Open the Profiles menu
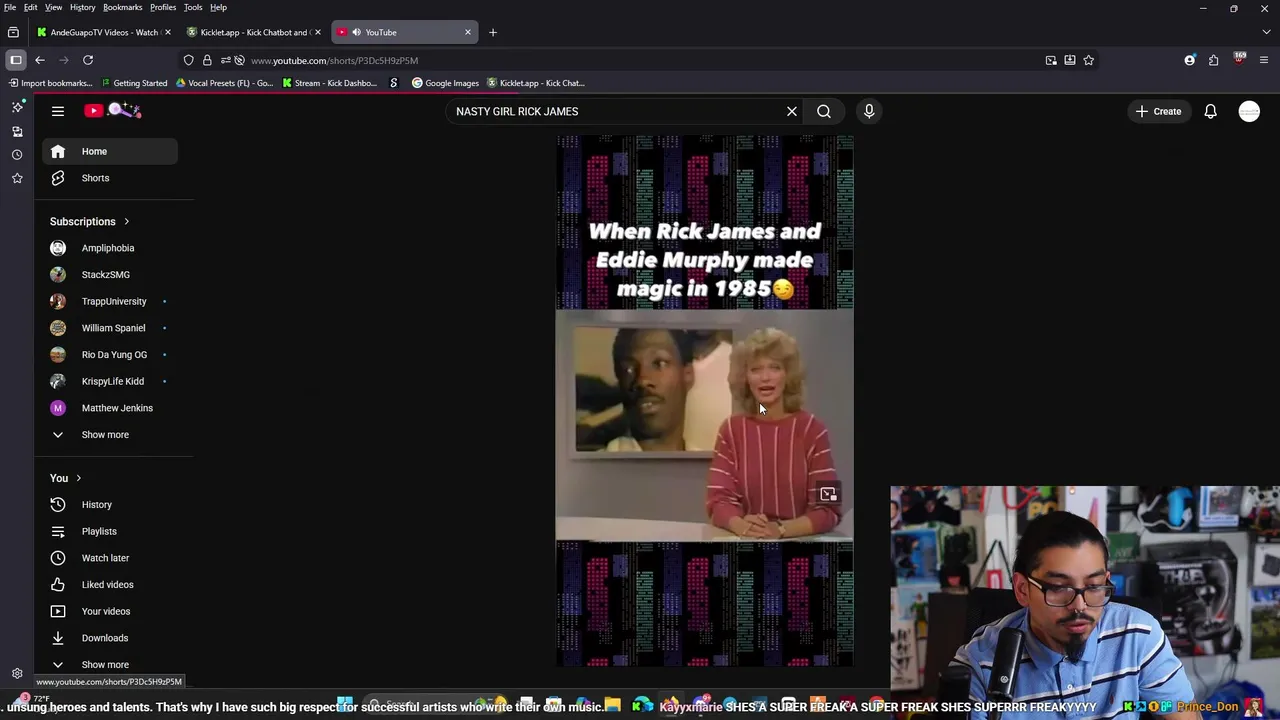Screen dimensions: 1280x720 pyautogui.click(x=163, y=7)
